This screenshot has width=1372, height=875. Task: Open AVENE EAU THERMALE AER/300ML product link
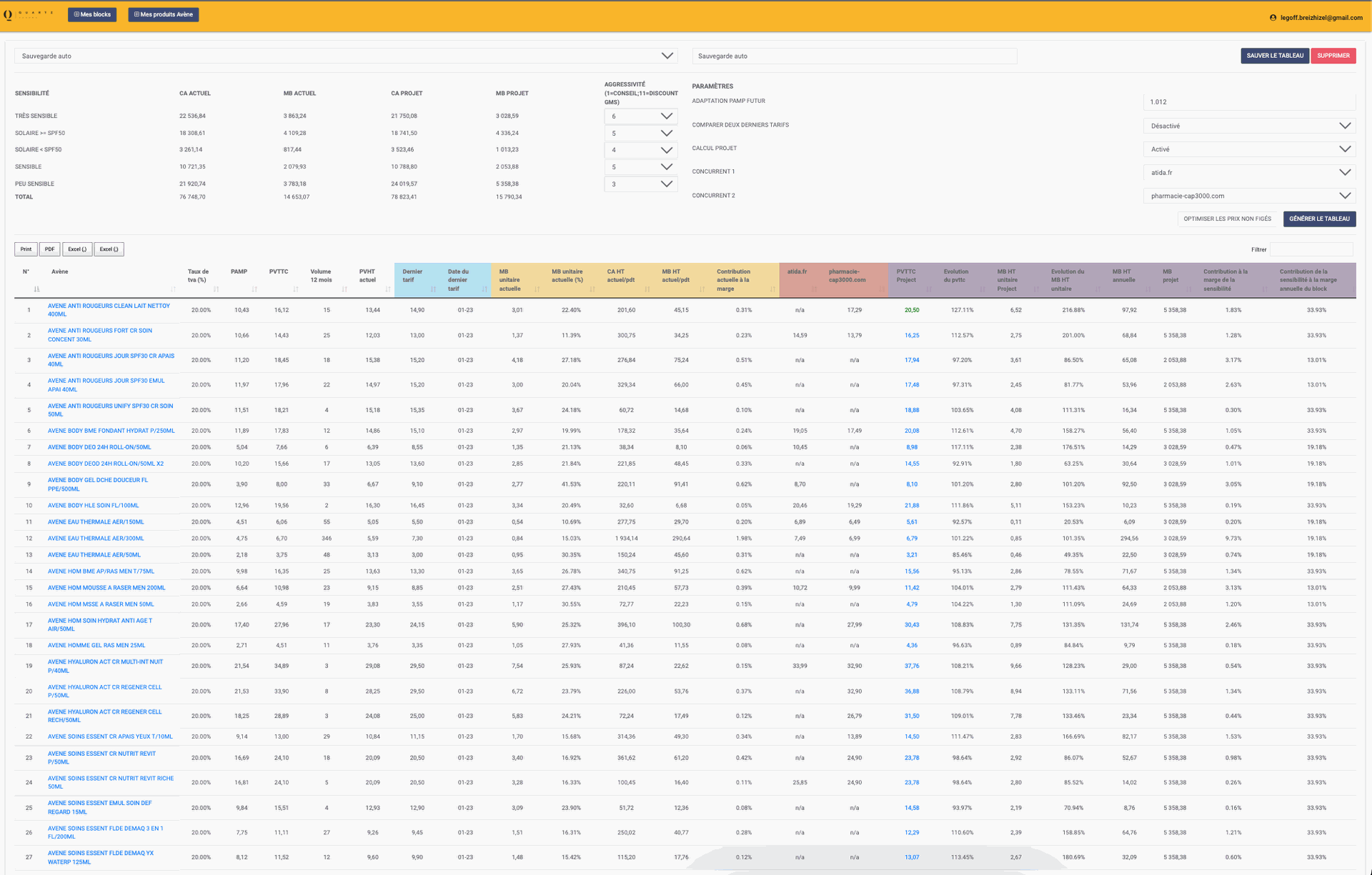[x=96, y=539]
